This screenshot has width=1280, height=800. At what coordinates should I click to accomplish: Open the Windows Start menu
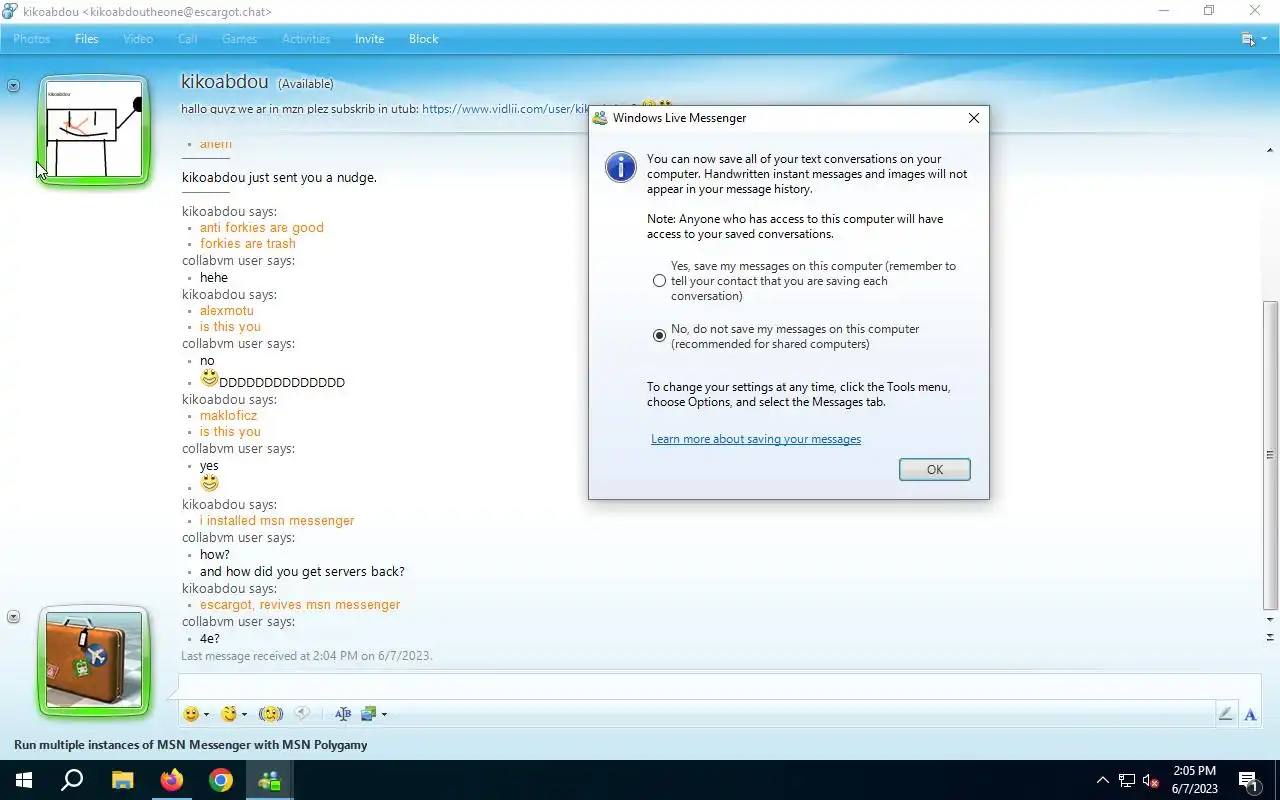24,780
